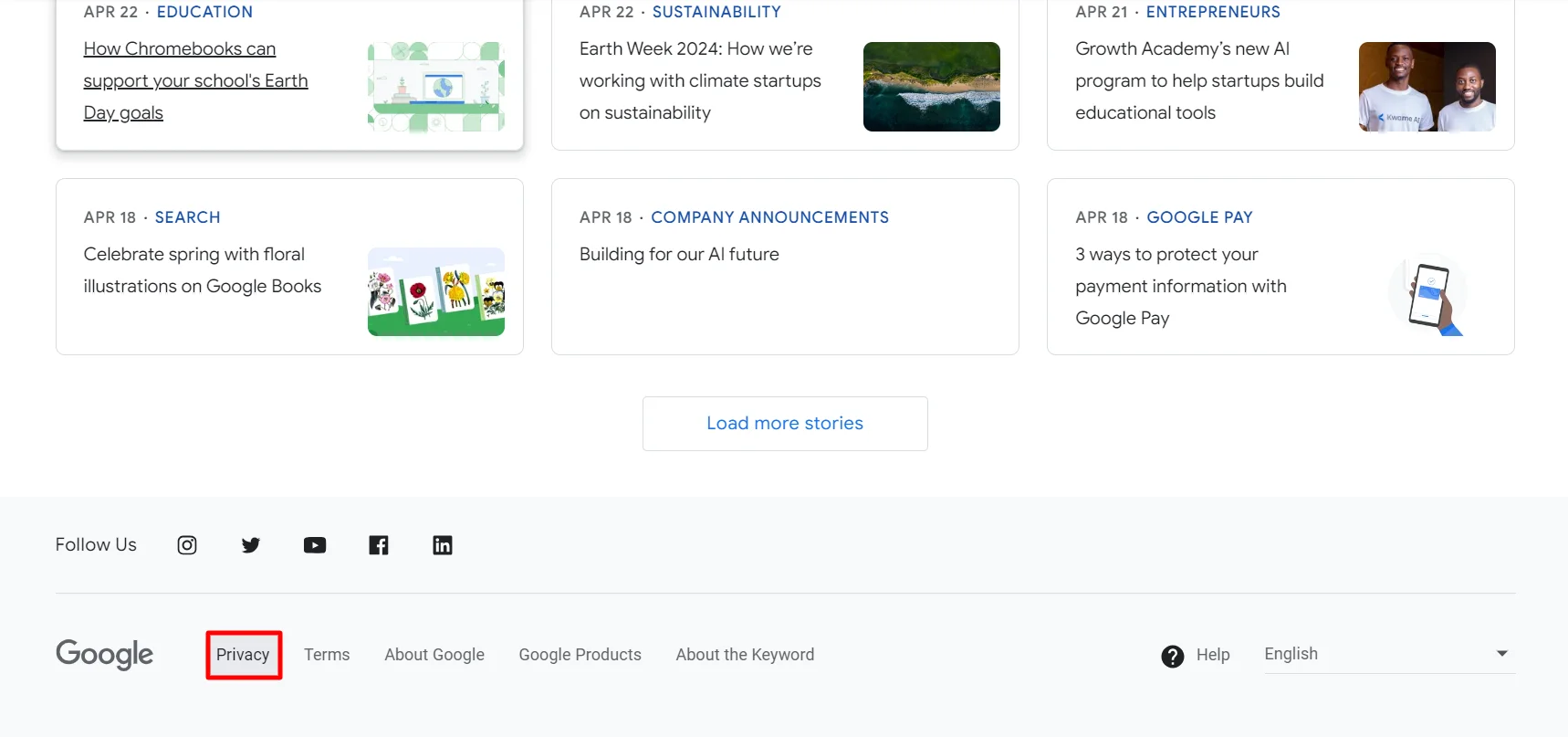Open the Terms footer link
The width and height of the screenshot is (1568, 737).
tap(327, 655)
